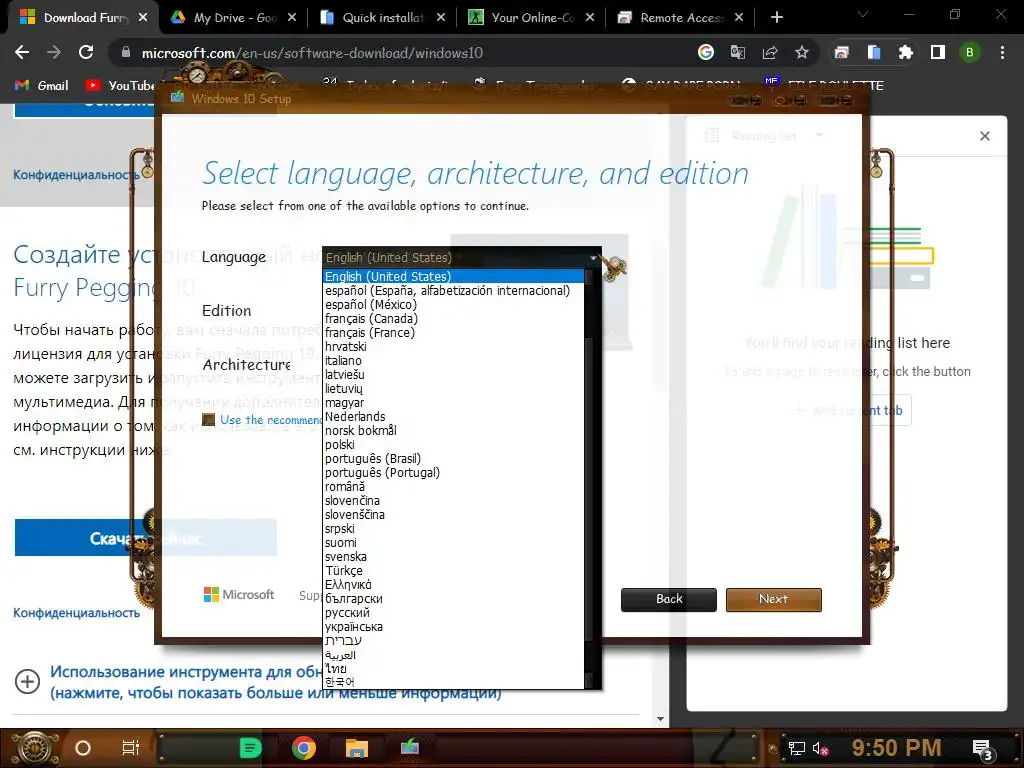Click the browser forward arrow
Image resolution: width=1024 pixels, height=768 pixels.
(x=54, y=52)
